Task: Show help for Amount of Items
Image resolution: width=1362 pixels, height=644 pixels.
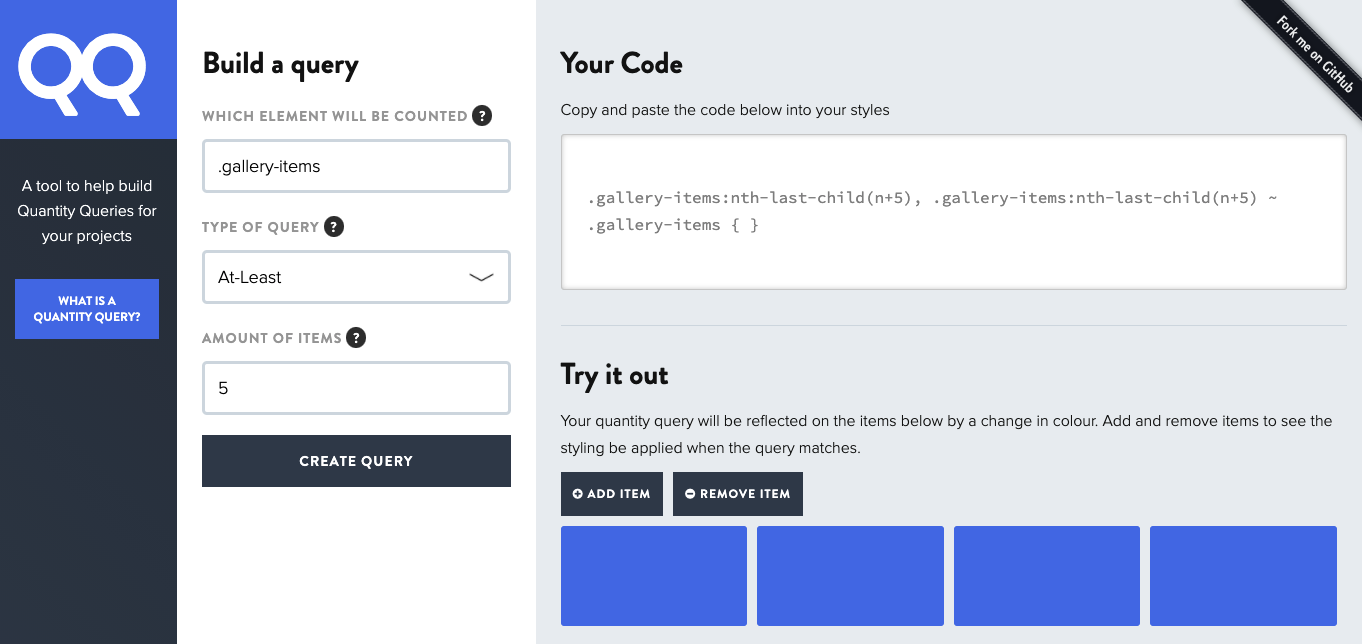Action: pyautogui.click(x=356, y=338)
